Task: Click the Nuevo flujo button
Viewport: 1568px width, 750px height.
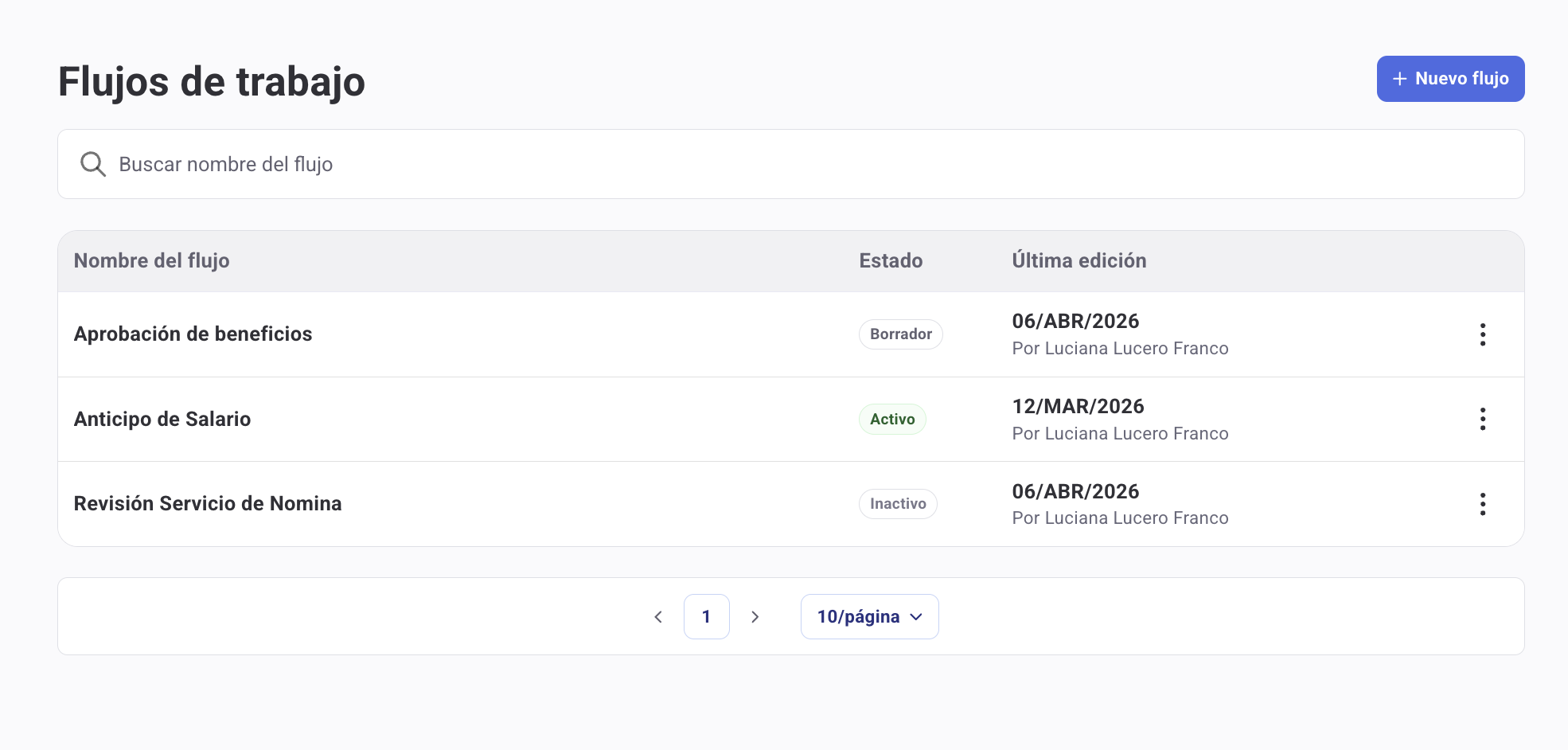Action: (x=1450, y=79)
